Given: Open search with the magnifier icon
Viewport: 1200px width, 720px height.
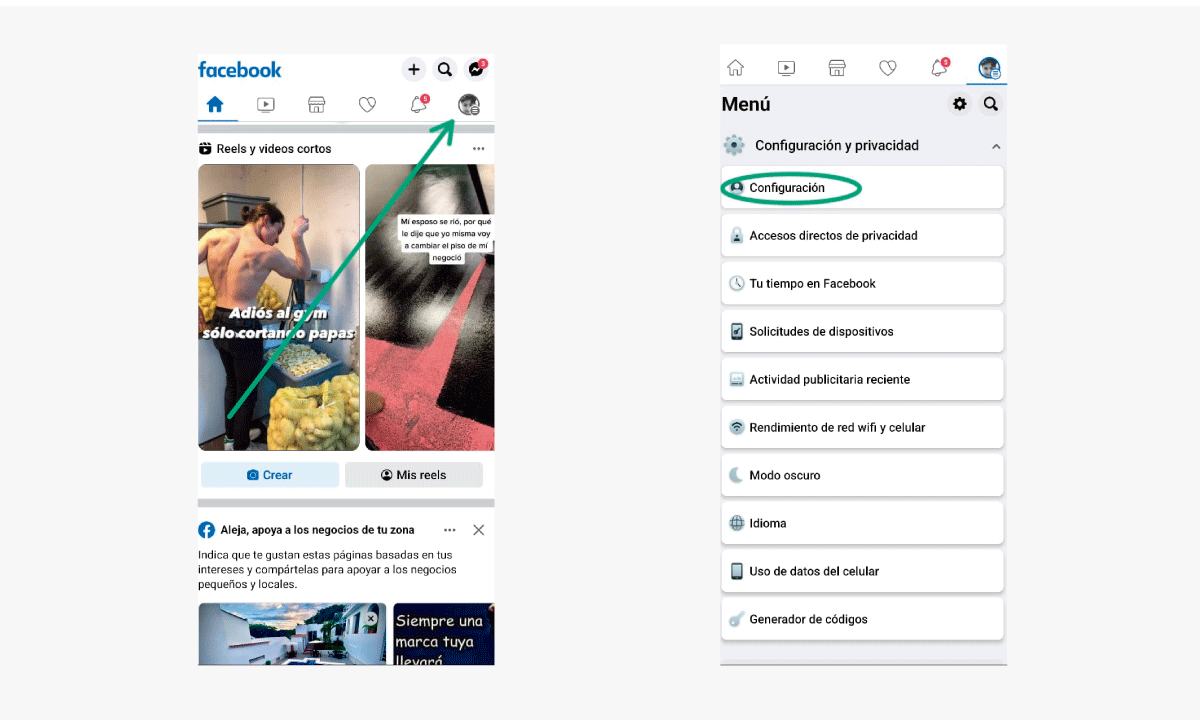Looking at the screenshot, I should point(444,69).
